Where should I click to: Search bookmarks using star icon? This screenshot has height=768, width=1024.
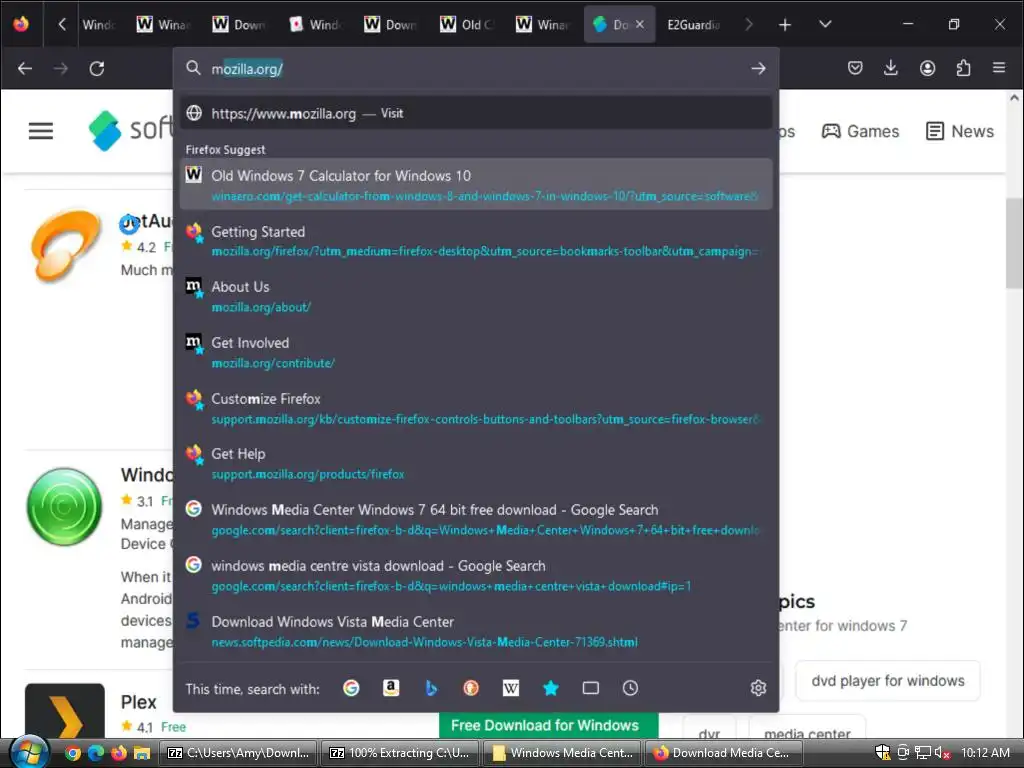[x=551, y=688]
